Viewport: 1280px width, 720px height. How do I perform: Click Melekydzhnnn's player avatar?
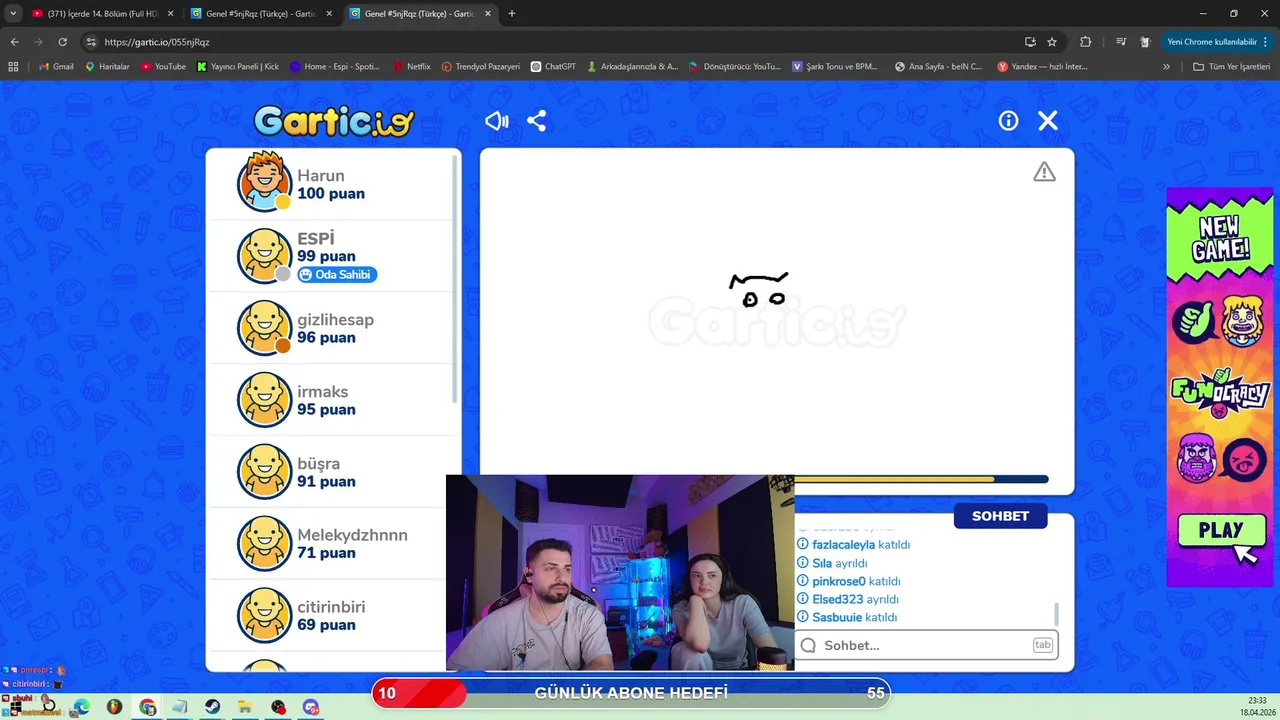coord(264,544)
